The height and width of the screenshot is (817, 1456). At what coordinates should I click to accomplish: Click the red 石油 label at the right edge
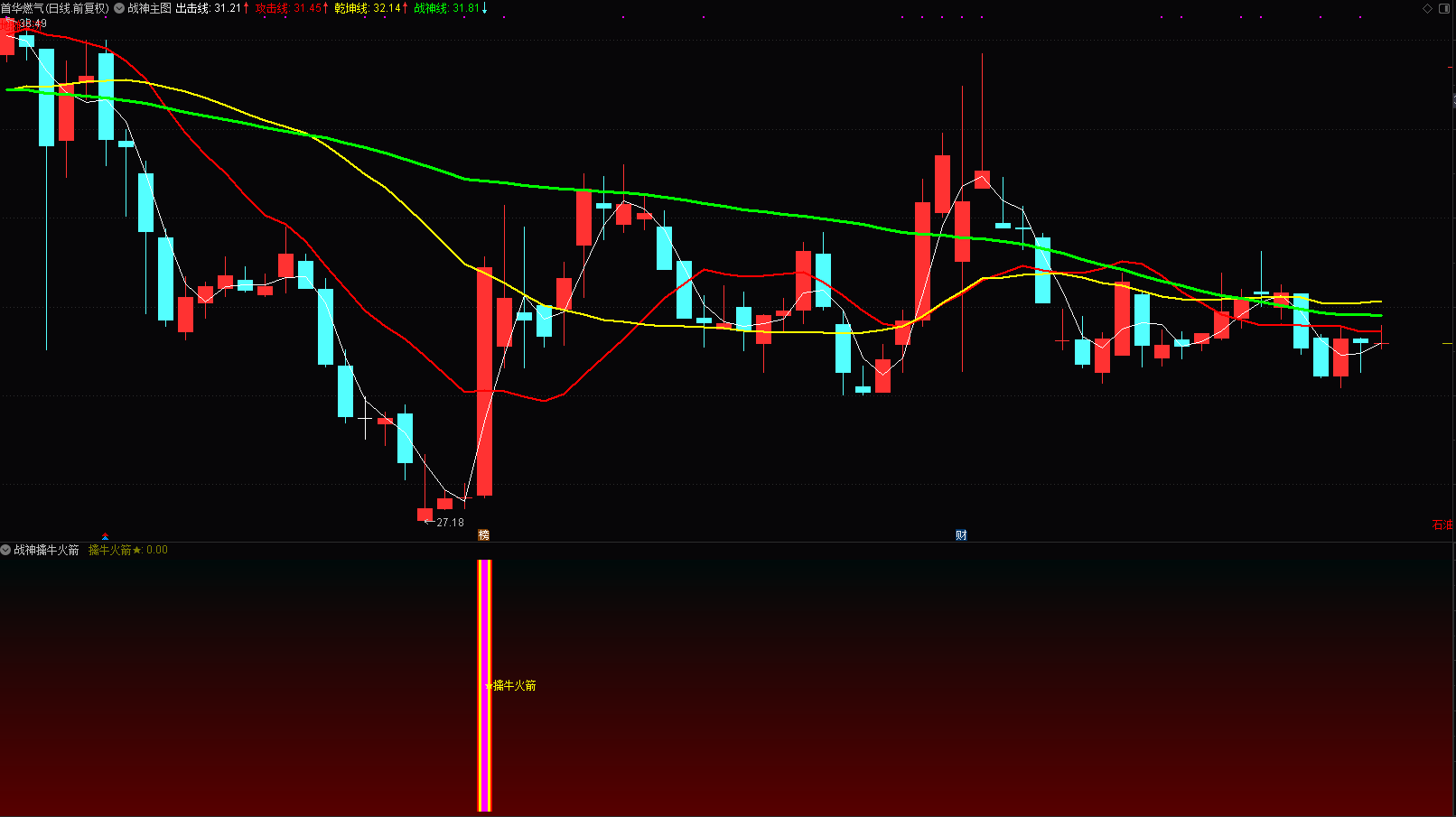pos(1443,525)
